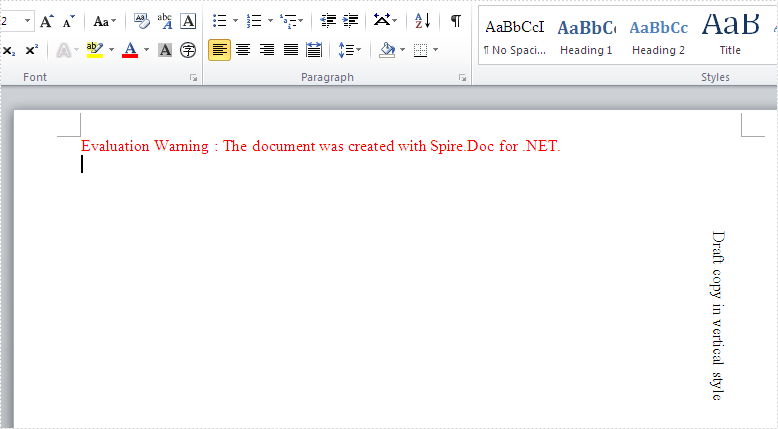
Task: Click the Numbering list icon
Action: click(x=254, y=21)
